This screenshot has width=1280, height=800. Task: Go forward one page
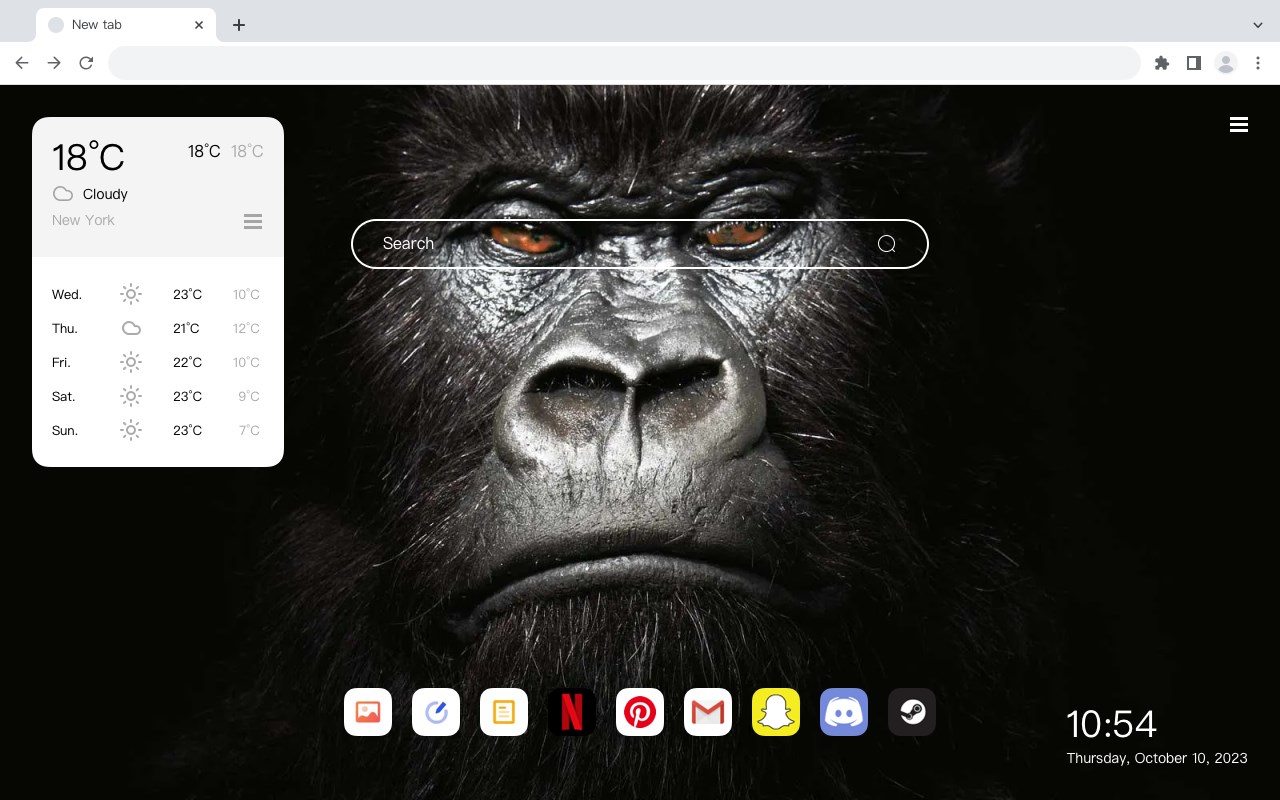click(x=54, y=63)
